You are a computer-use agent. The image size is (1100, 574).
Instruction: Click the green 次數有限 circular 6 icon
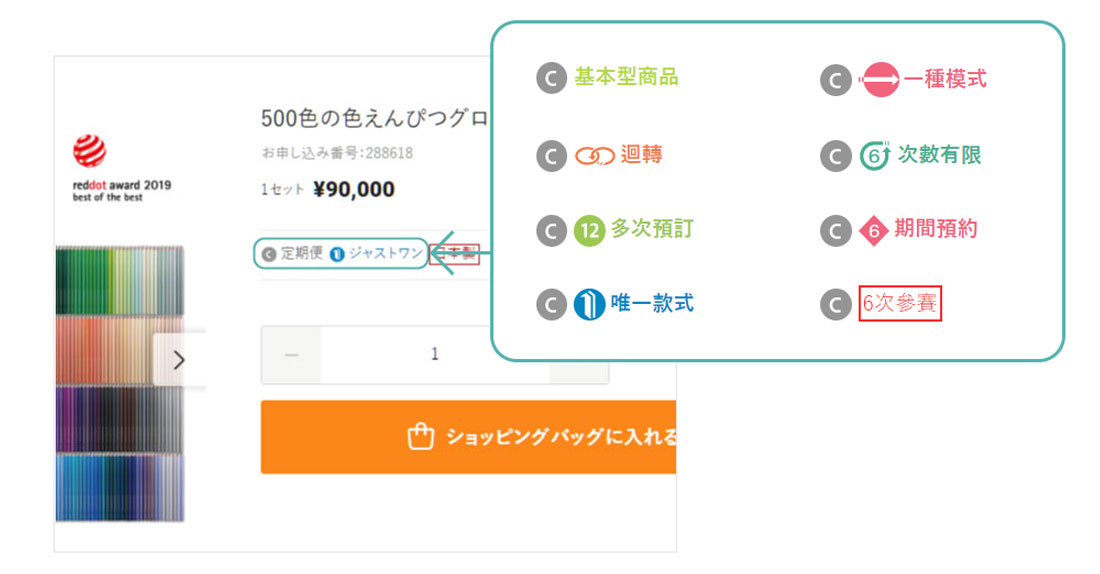(x=875, y=156)
